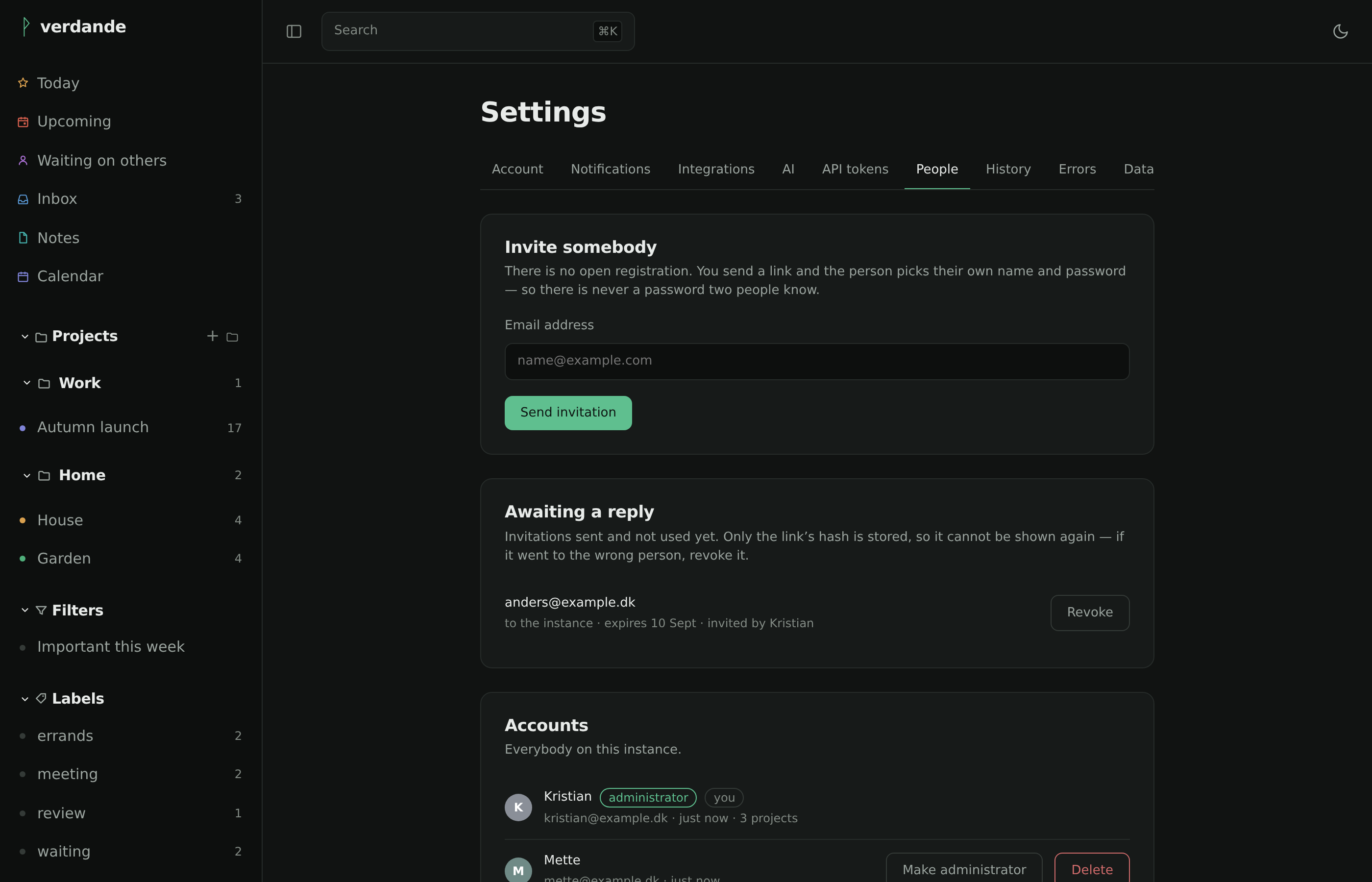Create a new folder in Projects
The image size is (1372, 882).
pos(232,337)
